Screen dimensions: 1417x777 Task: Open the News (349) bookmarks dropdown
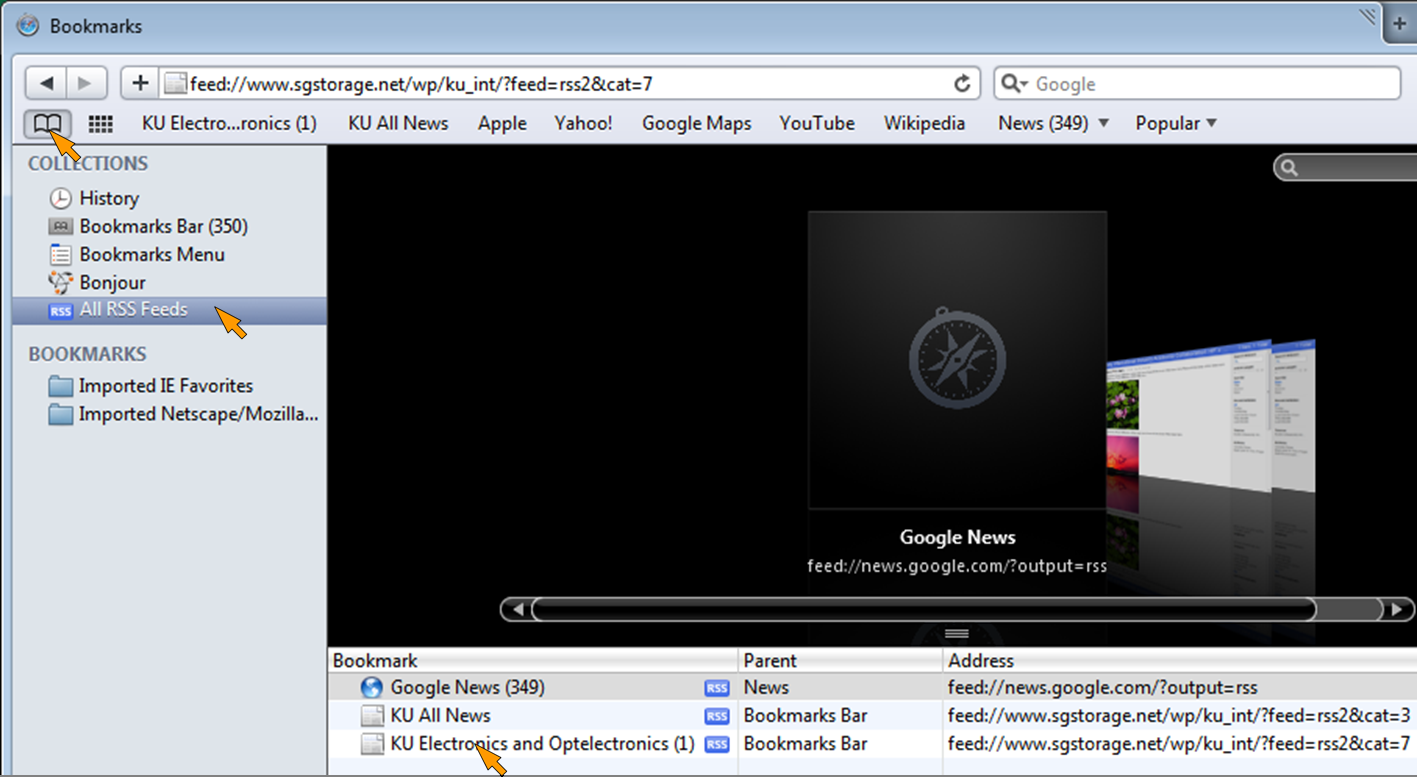click(1054, 124)
